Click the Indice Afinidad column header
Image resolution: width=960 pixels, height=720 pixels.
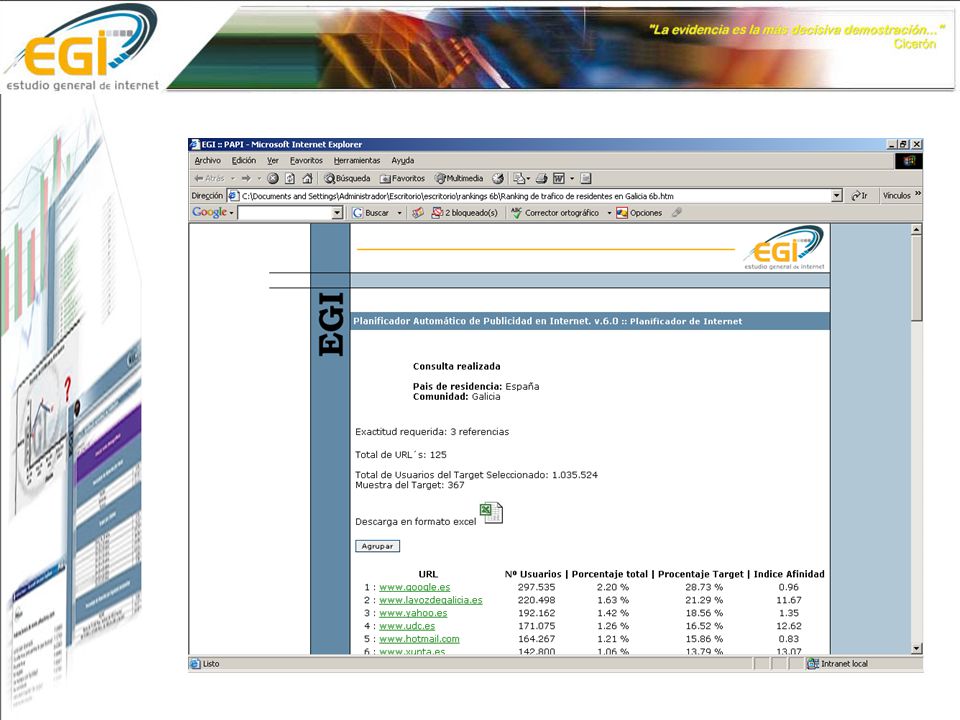[x=789, y=574]
